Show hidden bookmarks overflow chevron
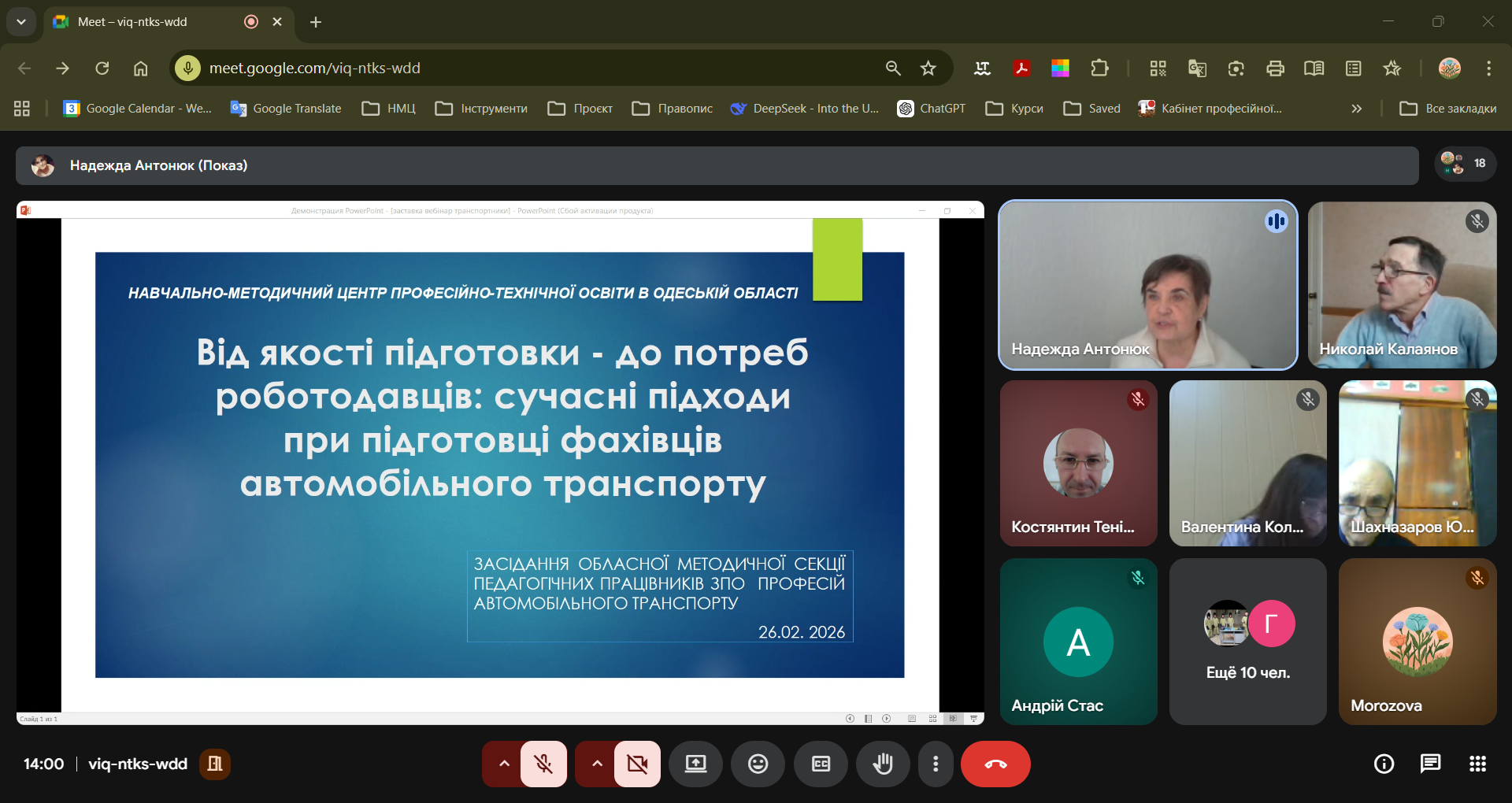 (1356, 109)
